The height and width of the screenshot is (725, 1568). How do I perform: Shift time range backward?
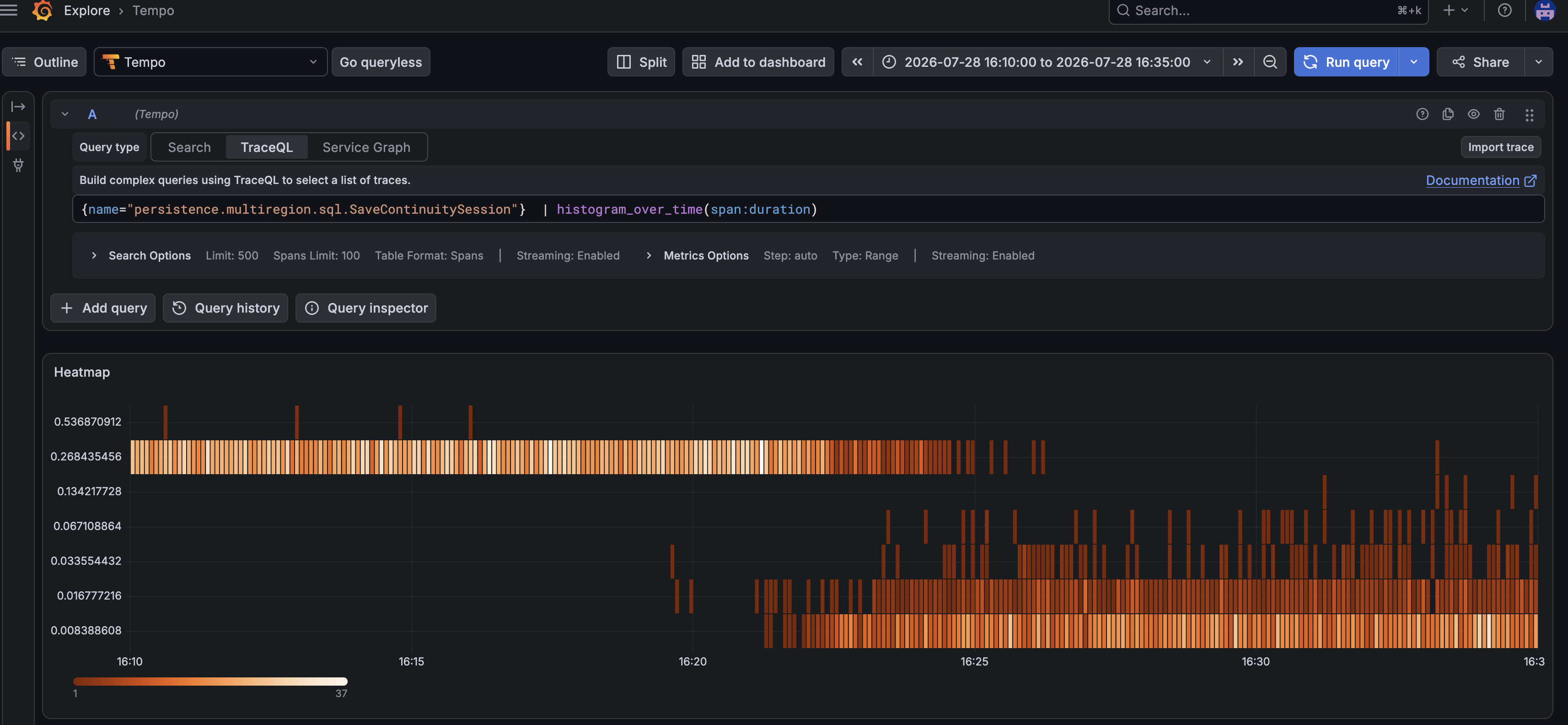[857, 62]
